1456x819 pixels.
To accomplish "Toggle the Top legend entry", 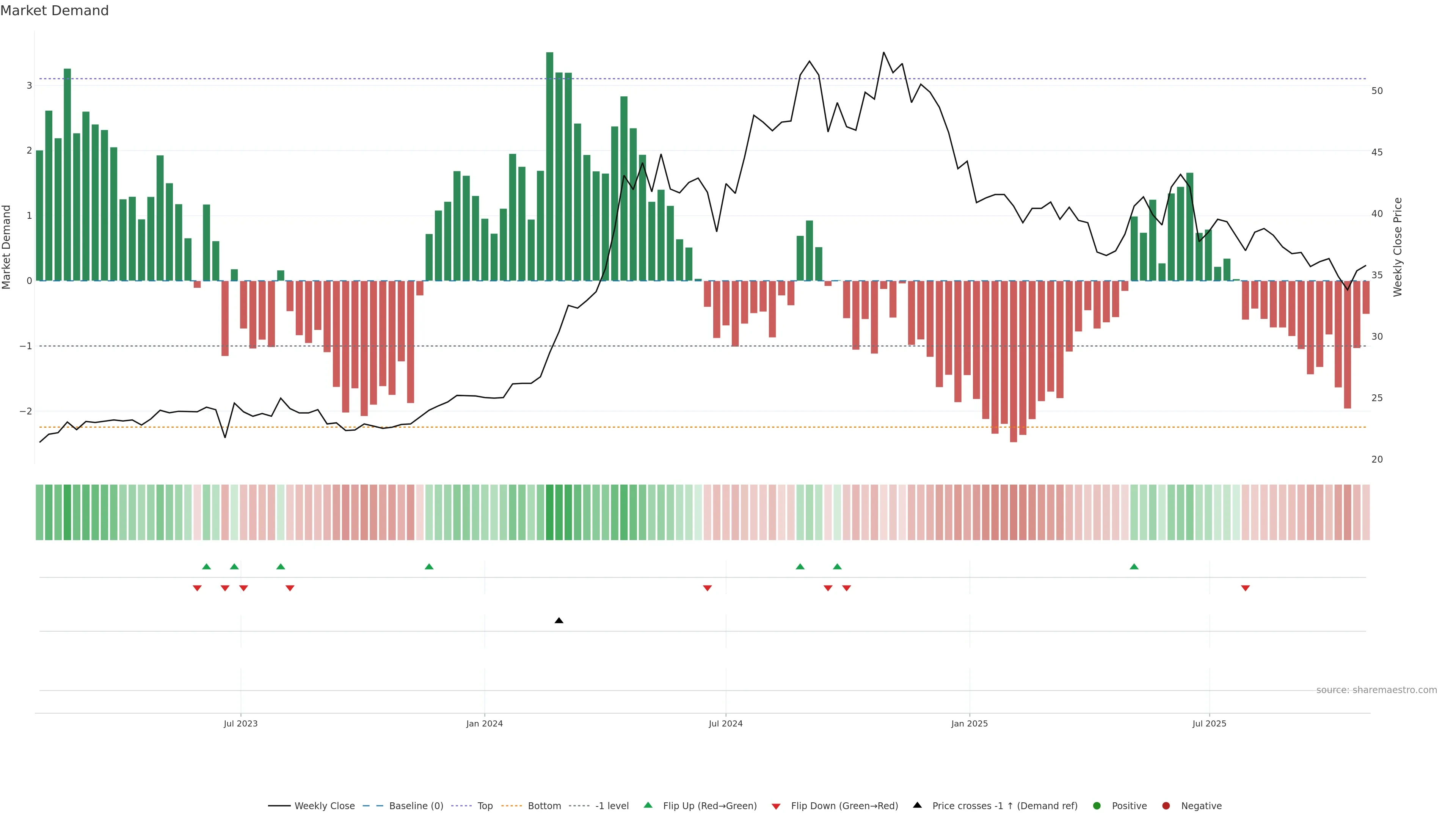I will coord(485,806).
